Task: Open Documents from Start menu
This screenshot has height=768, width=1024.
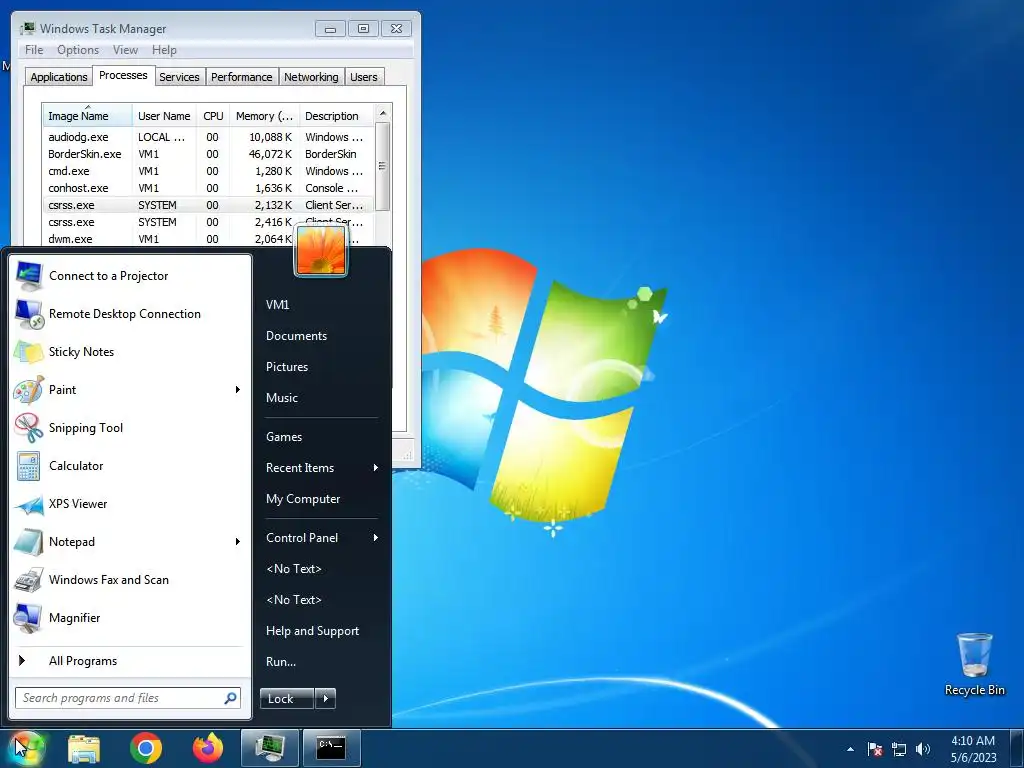Action: click(x=296, y=336)
